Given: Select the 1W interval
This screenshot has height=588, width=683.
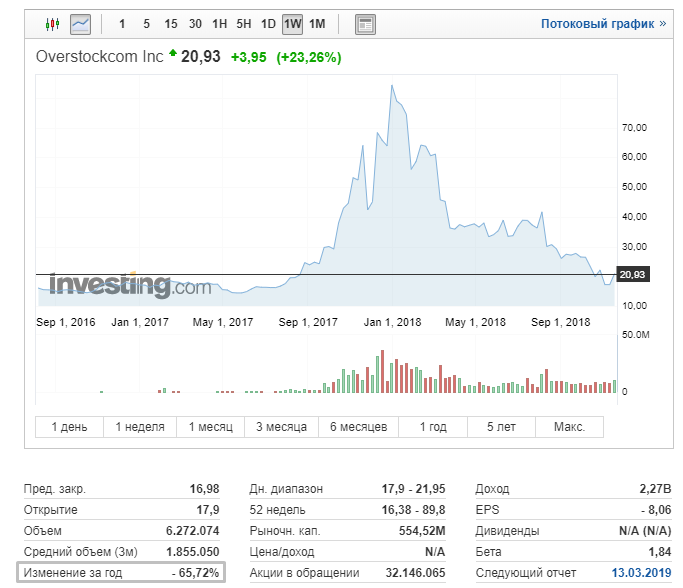Looking at the screenshot, I should click(292, 24).
